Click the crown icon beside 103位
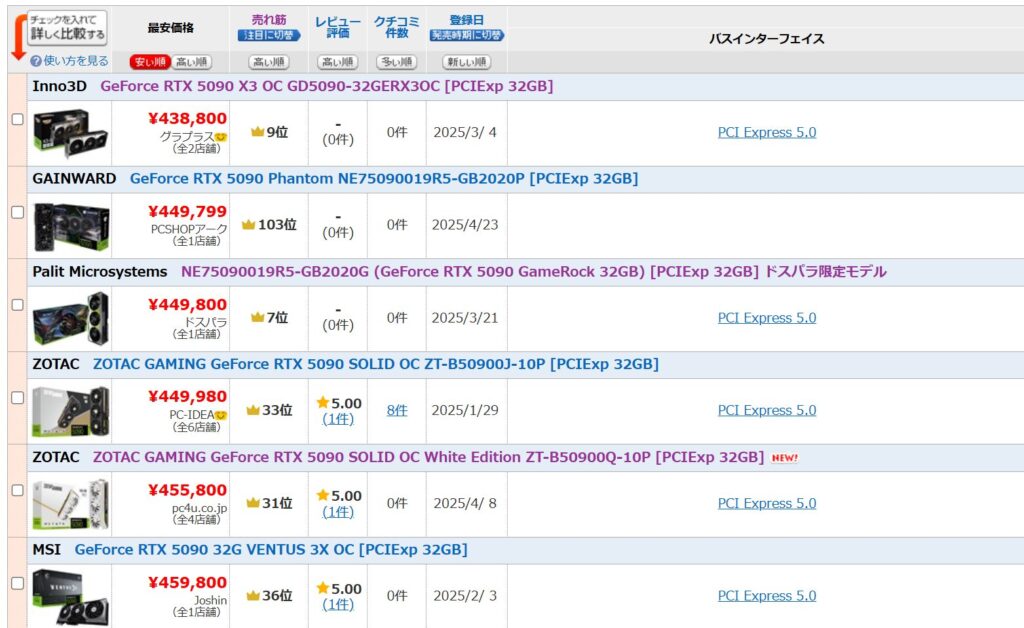 tap(248, 225)
